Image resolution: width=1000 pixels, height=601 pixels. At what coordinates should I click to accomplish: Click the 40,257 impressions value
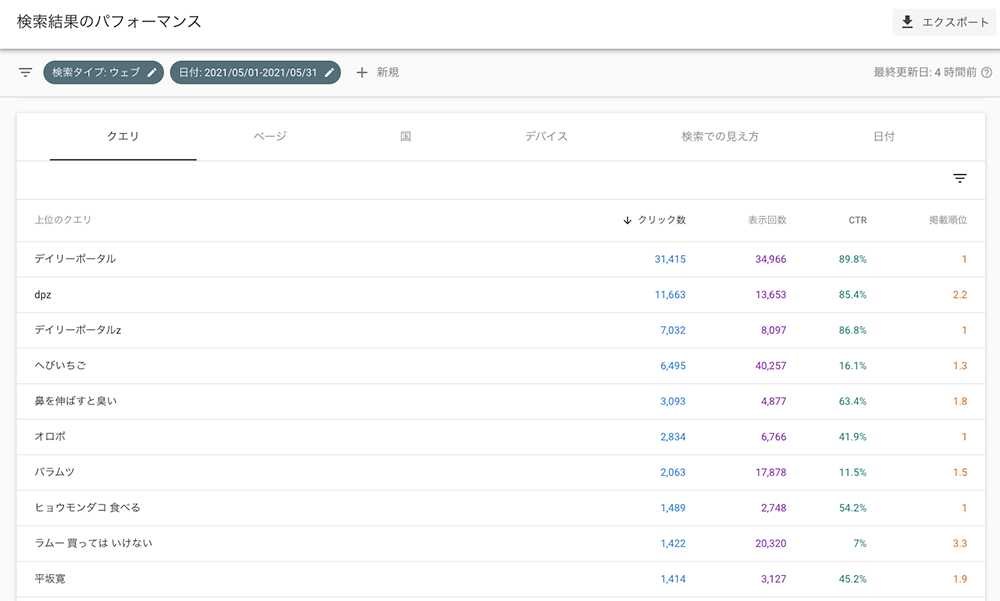(x=770, y=366)
